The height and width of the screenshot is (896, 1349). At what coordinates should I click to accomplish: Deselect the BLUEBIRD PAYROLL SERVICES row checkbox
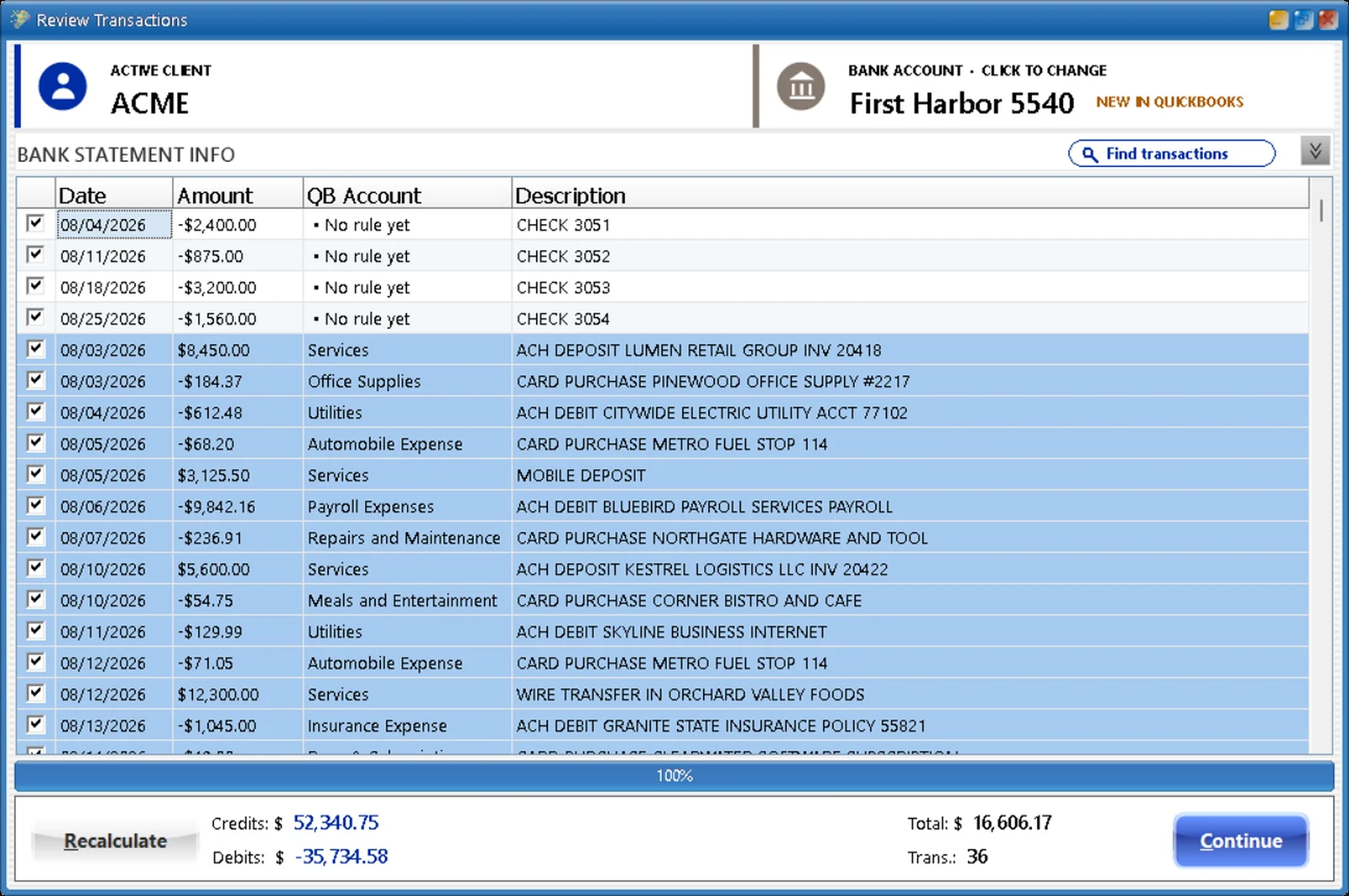[x=35, y=505]
